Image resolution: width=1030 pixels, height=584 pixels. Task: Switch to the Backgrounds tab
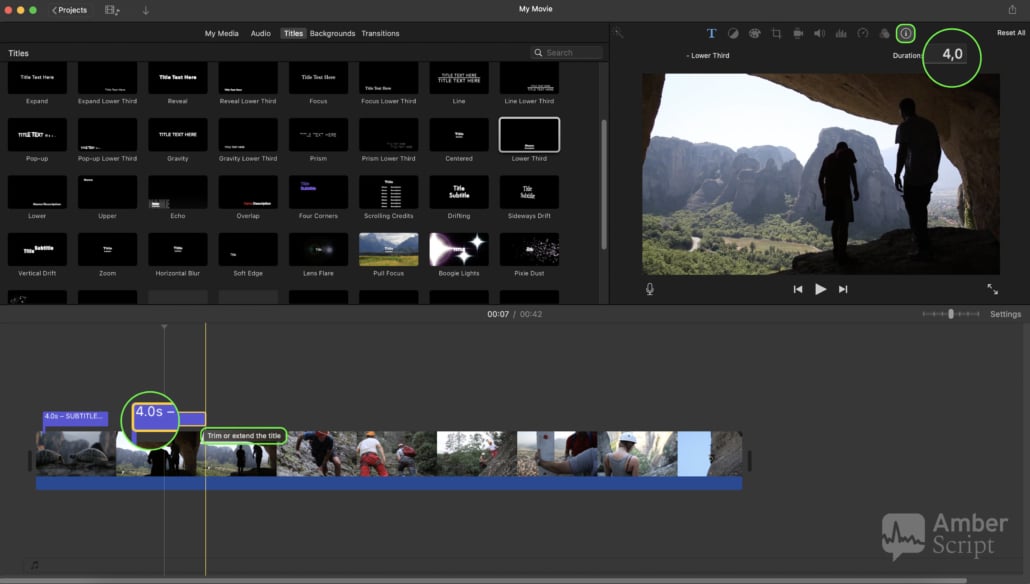coord(332,33)
